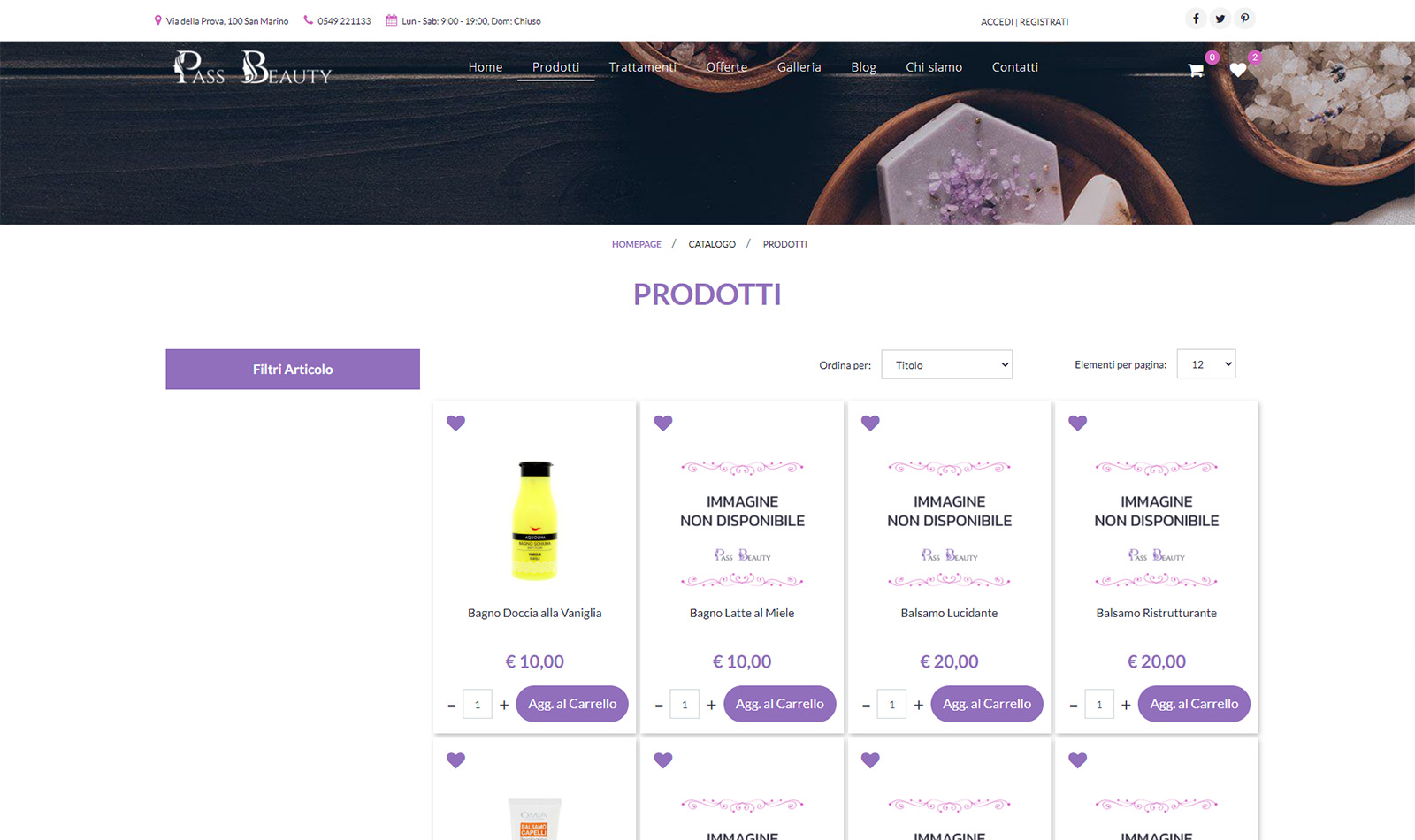Toggle wishlist heart on Bagno Doccia alla Vaniglia

(x=455, y=423)
